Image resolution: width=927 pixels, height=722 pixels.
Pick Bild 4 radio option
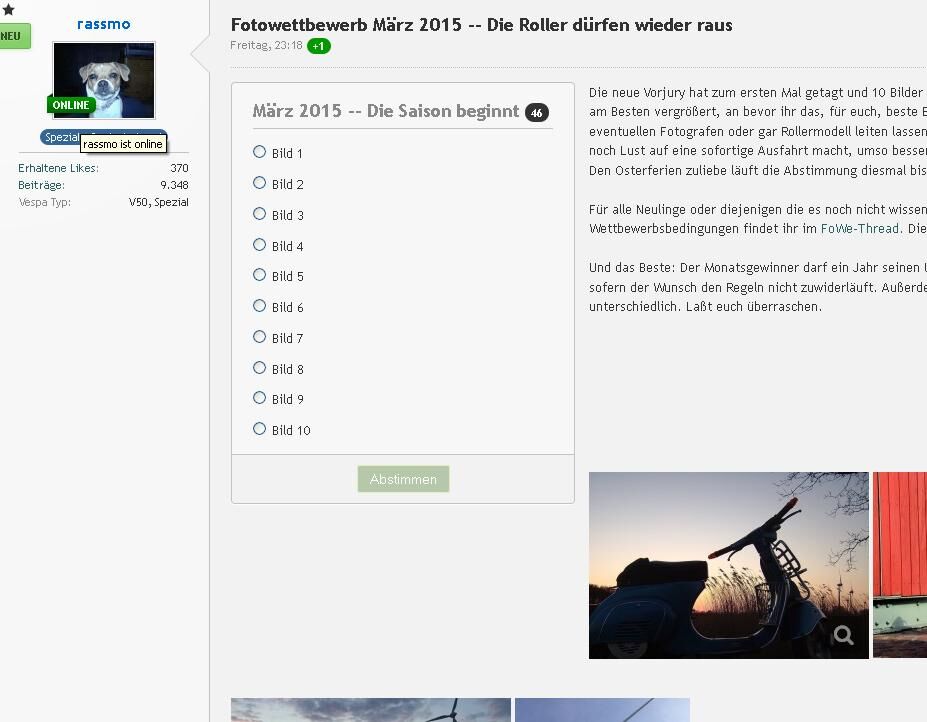[x=260, y=245]
